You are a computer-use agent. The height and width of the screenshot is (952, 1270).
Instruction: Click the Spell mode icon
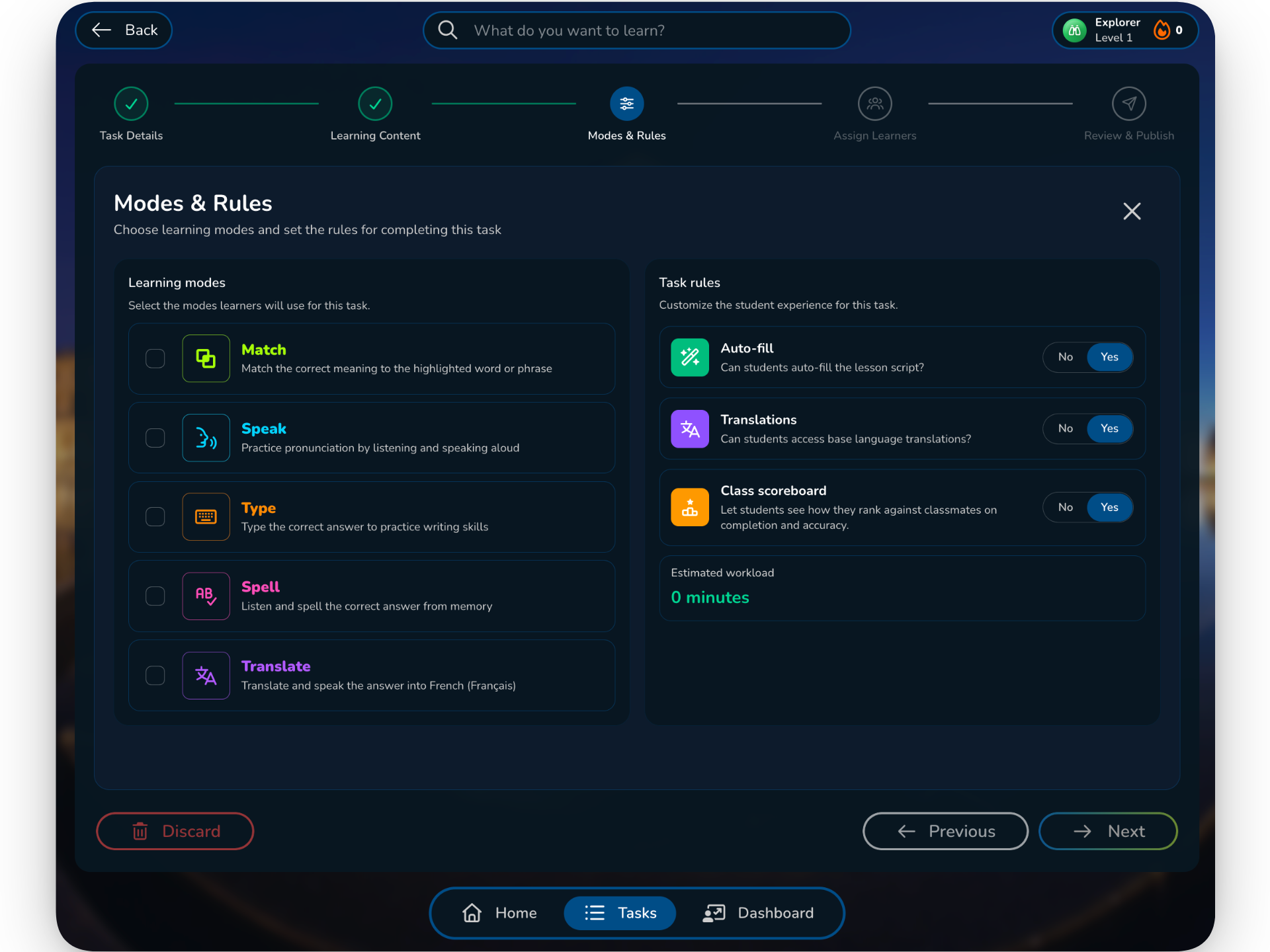tap(206, 596)
